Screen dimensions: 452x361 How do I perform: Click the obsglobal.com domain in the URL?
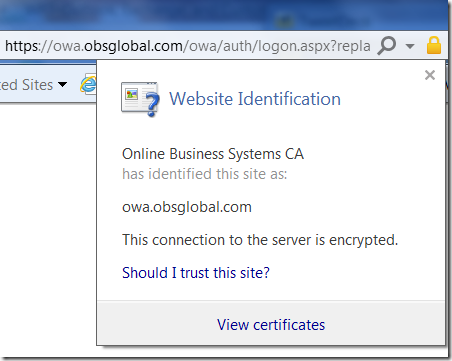point(133,46)
